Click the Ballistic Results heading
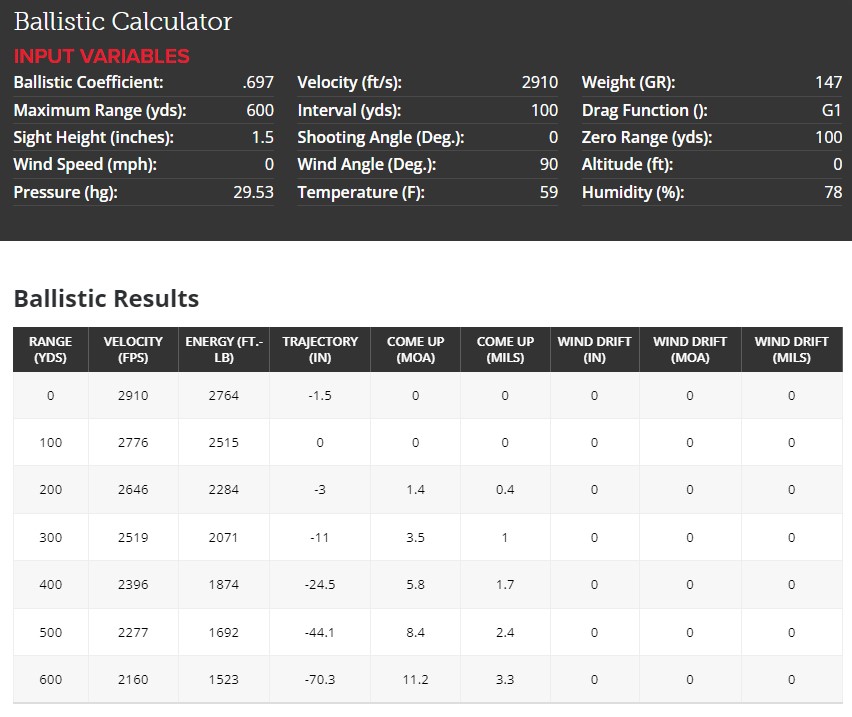This screenshot has width=852, height=717. [106, 298]
